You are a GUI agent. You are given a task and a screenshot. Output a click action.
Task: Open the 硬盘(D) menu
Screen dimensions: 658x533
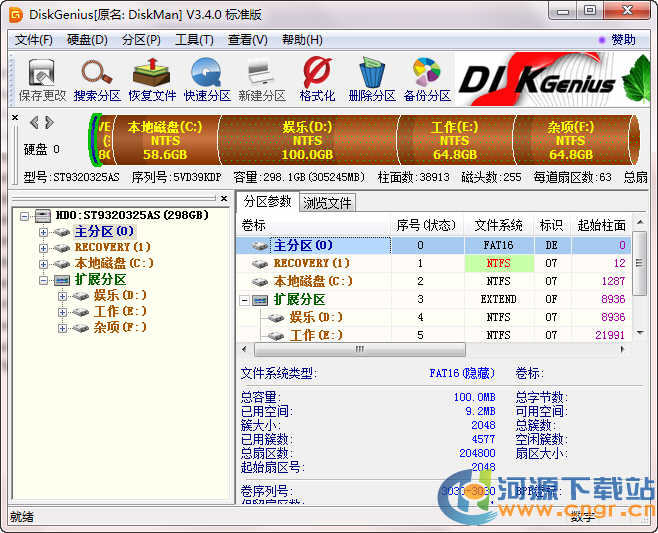click(x=87, y=40)
